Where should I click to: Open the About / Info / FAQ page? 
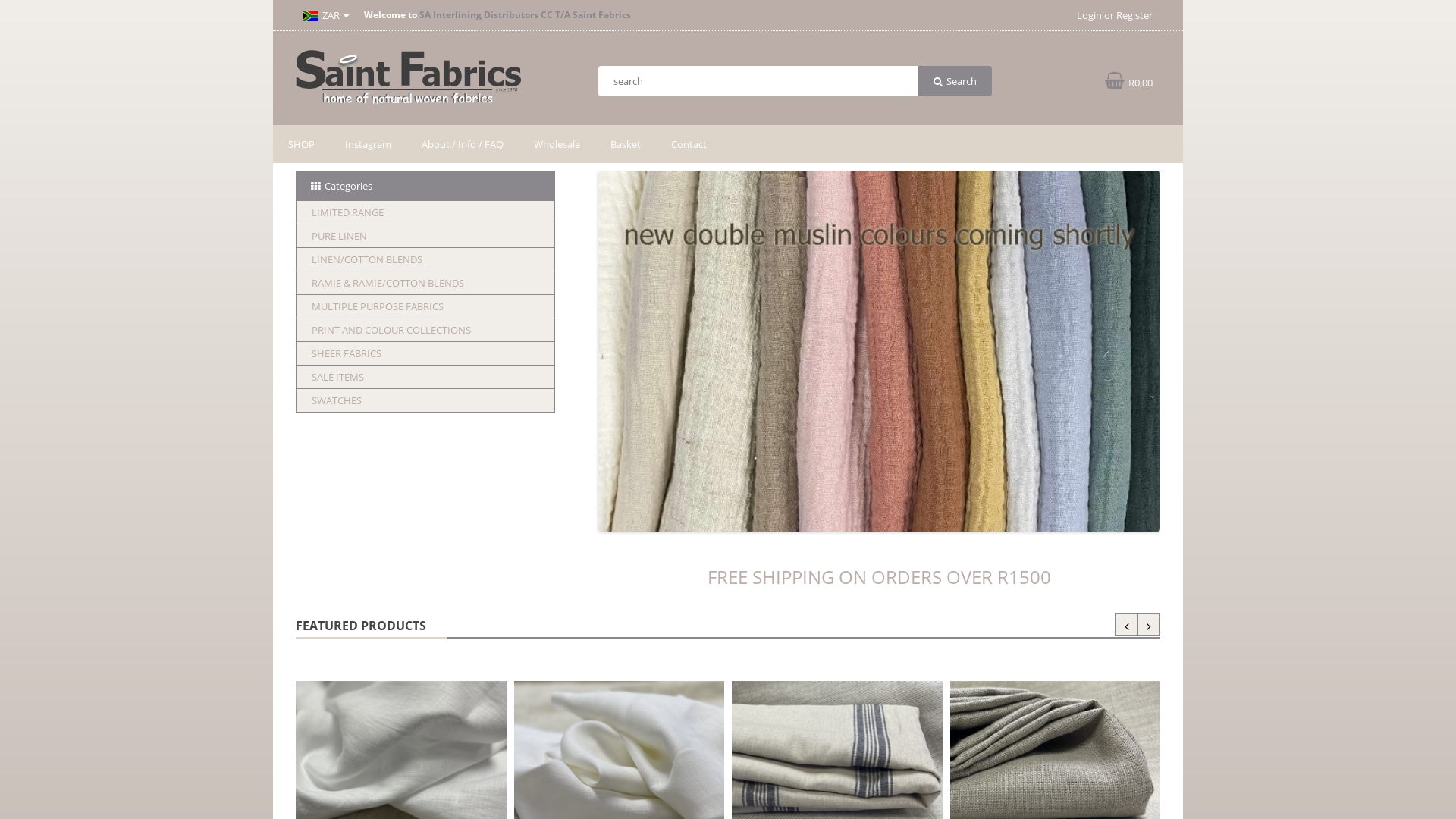click(x=462, y=144)
